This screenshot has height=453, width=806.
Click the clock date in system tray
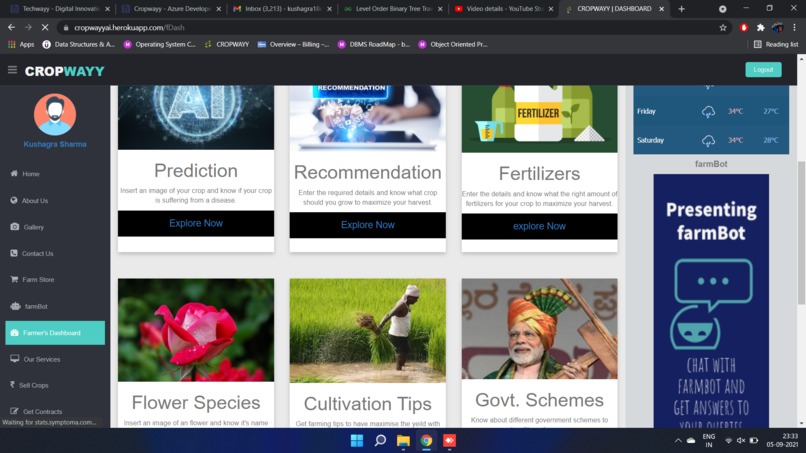782,440
